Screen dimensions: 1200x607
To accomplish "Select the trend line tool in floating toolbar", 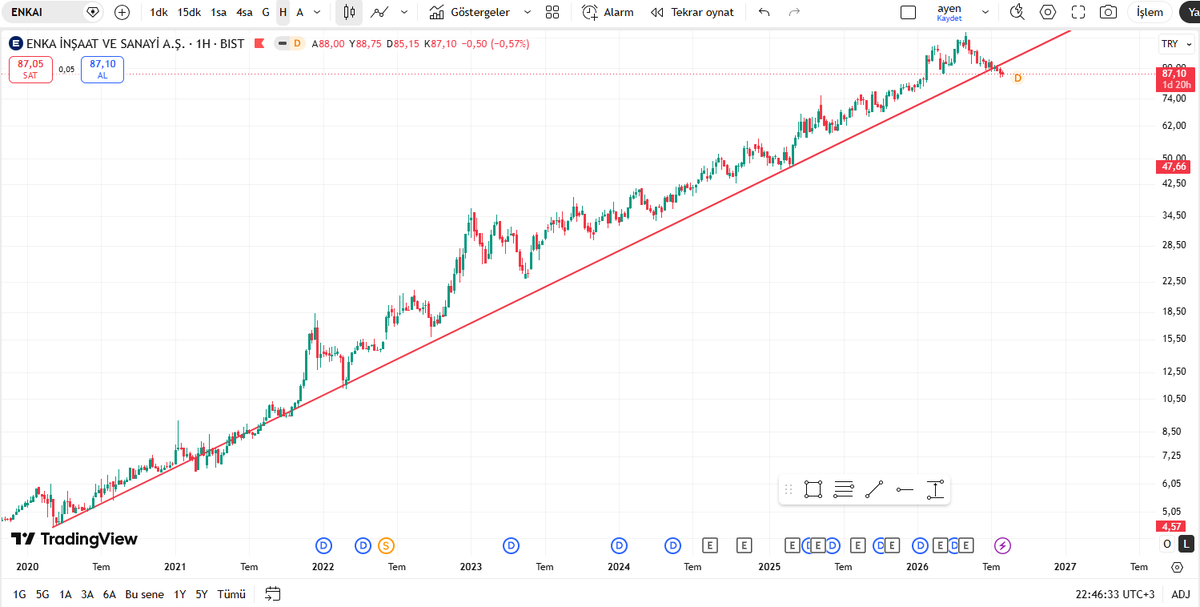I will click(874, 489).
